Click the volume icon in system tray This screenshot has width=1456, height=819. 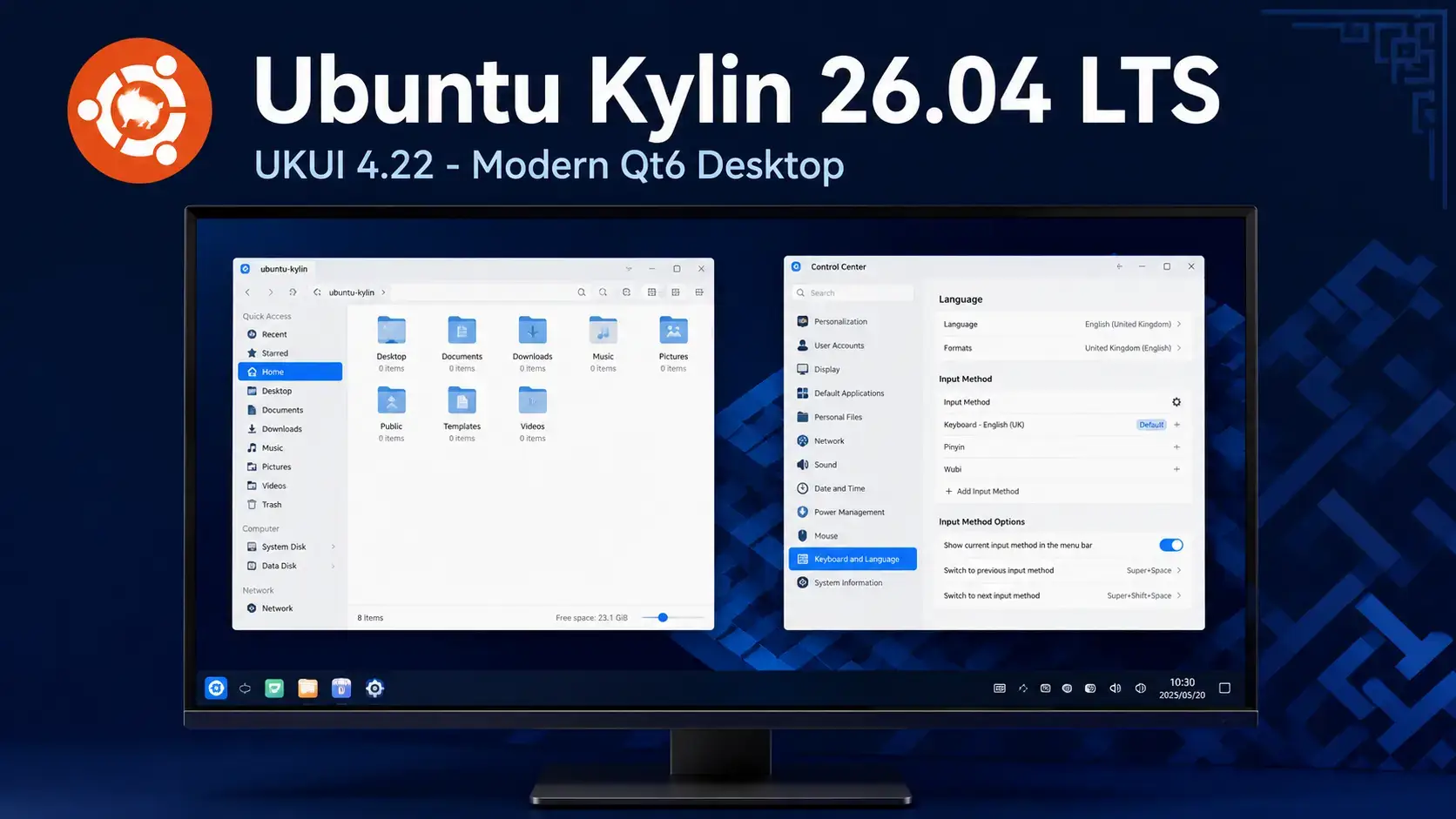[x=1116, y=688]
